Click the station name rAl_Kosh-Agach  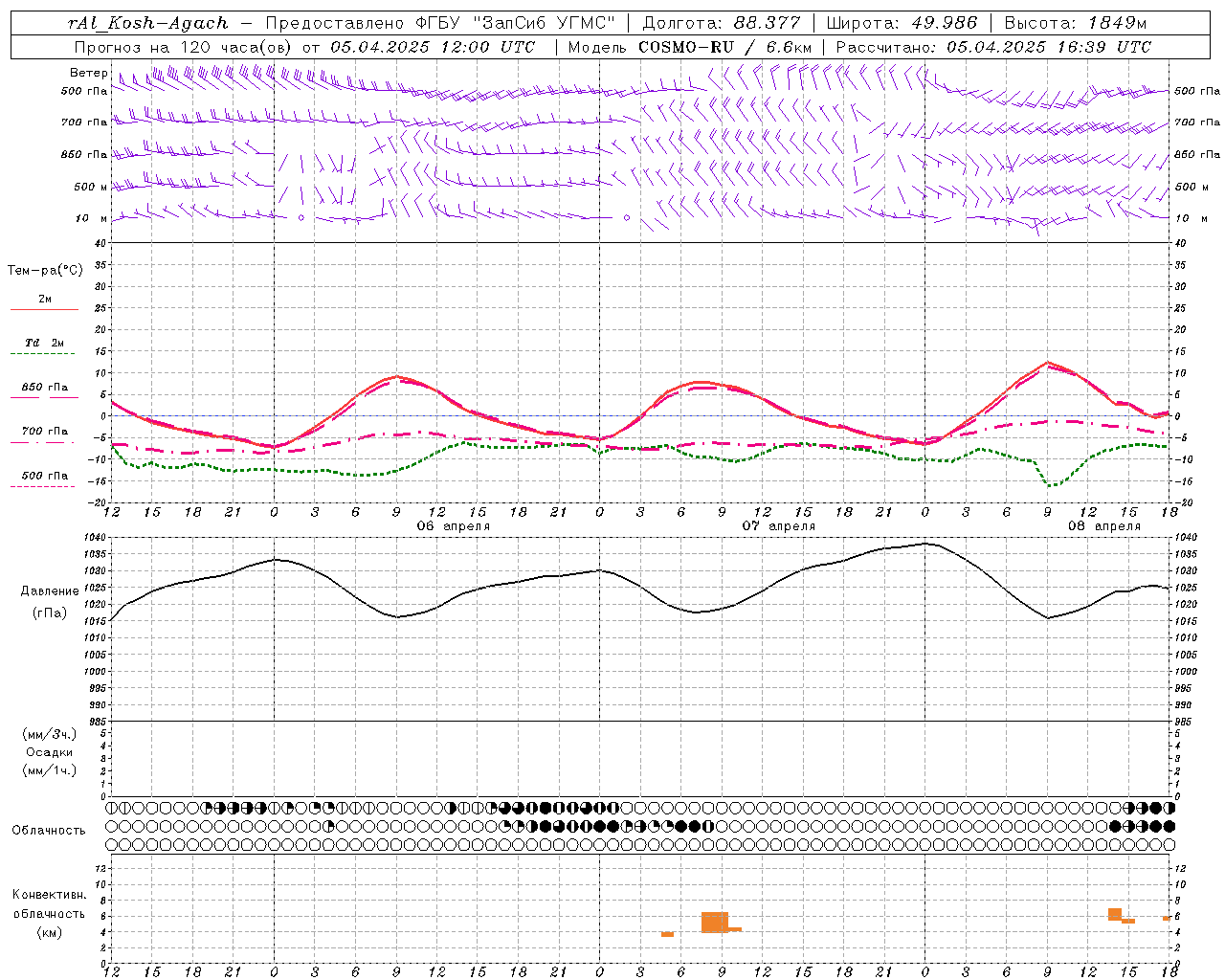click(148, 23)
